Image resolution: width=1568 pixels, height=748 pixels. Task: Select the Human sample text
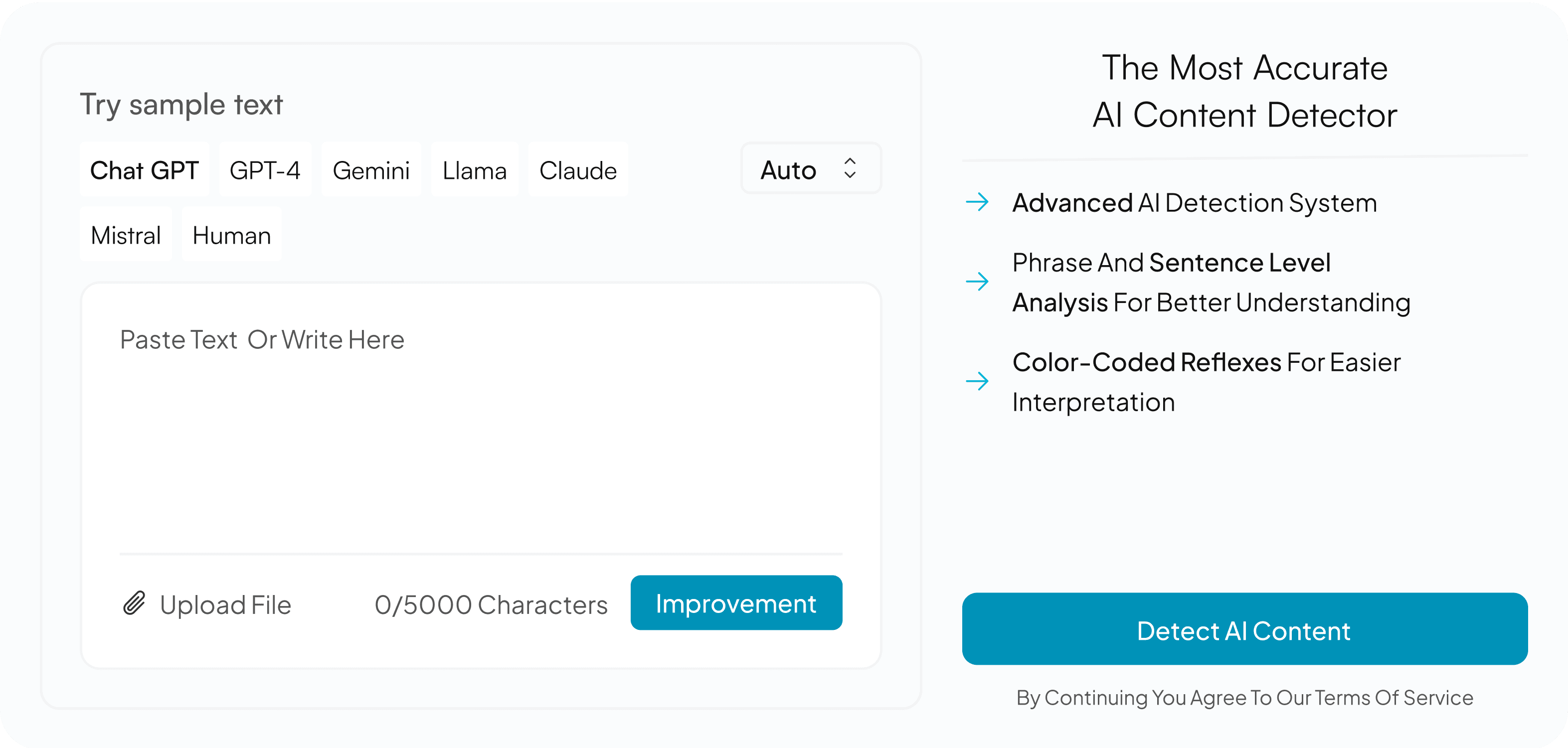coord(231,236)
